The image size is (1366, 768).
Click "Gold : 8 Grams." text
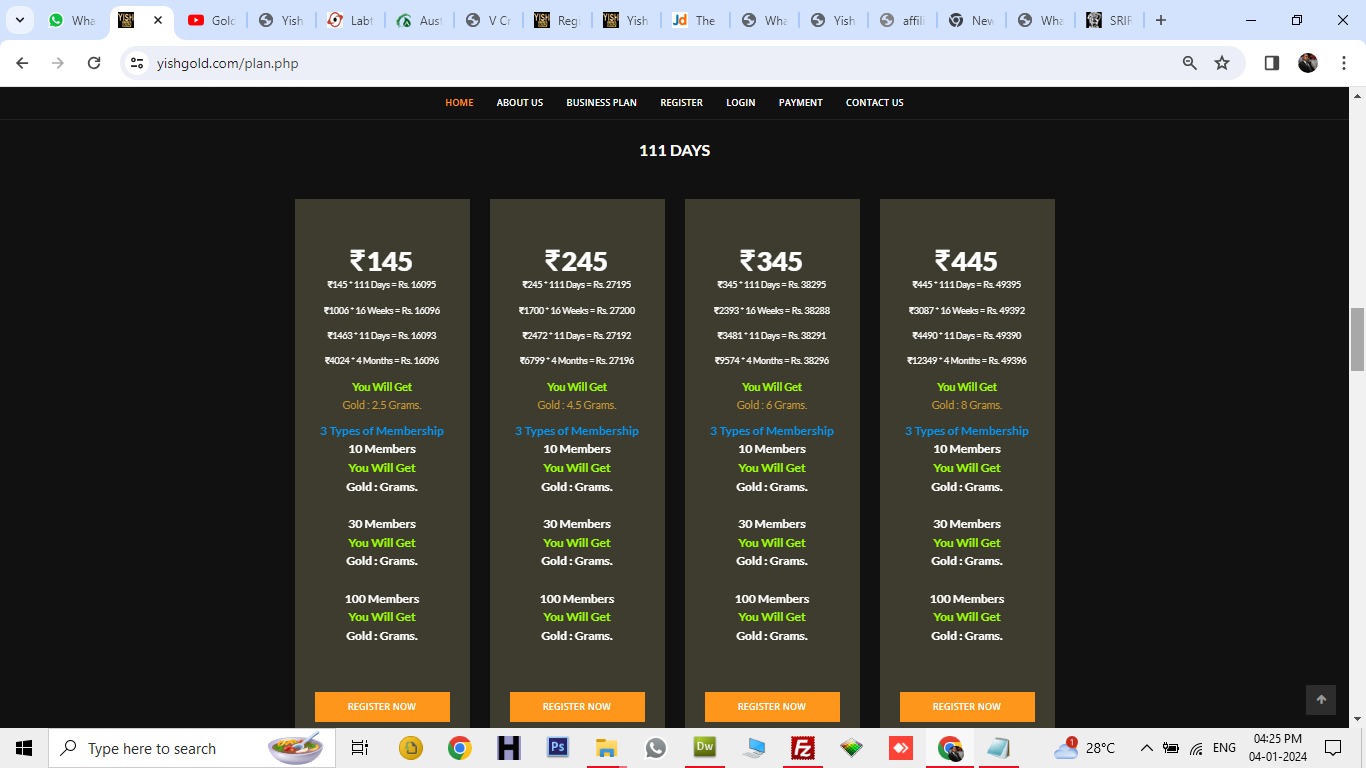pyautogui.click(x=967, y=405)
